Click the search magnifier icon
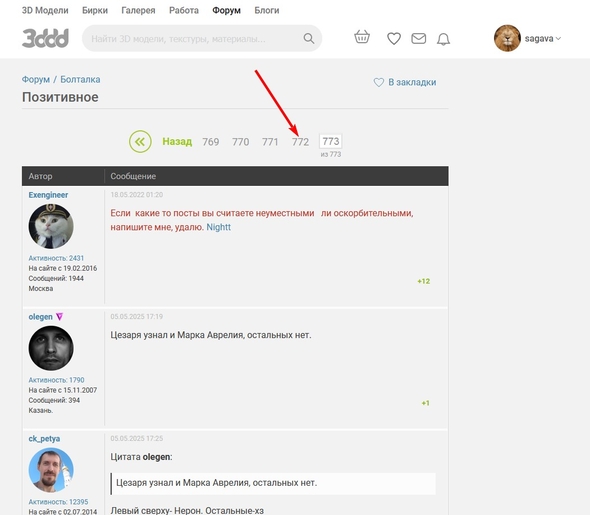The width and height of the screenshot is (590, 515). (309, 38)
